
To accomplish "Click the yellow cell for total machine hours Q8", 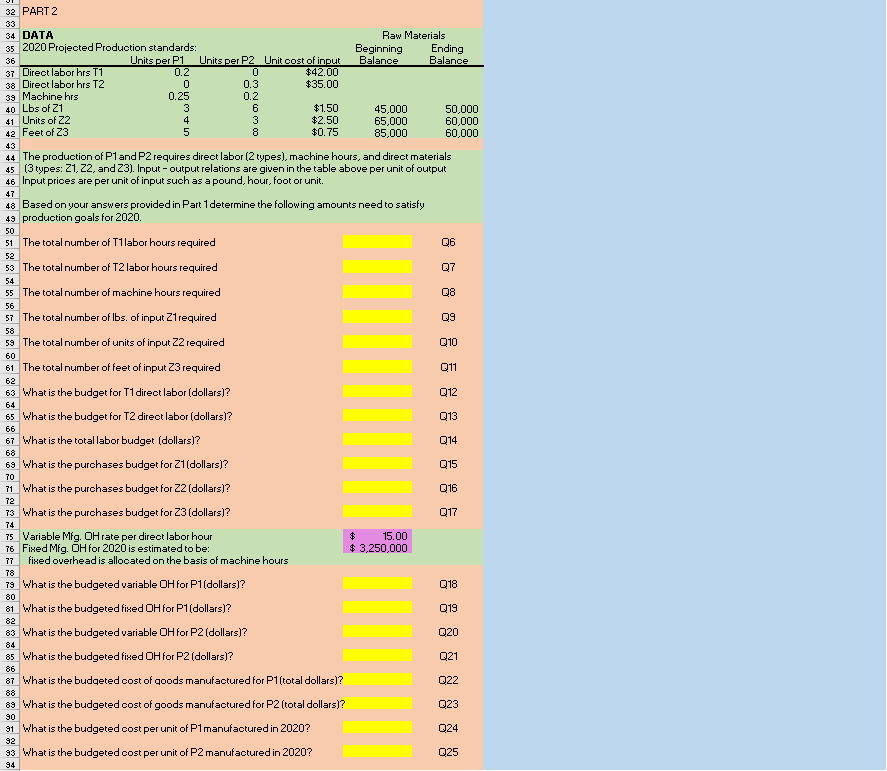I will coord(378,290).
